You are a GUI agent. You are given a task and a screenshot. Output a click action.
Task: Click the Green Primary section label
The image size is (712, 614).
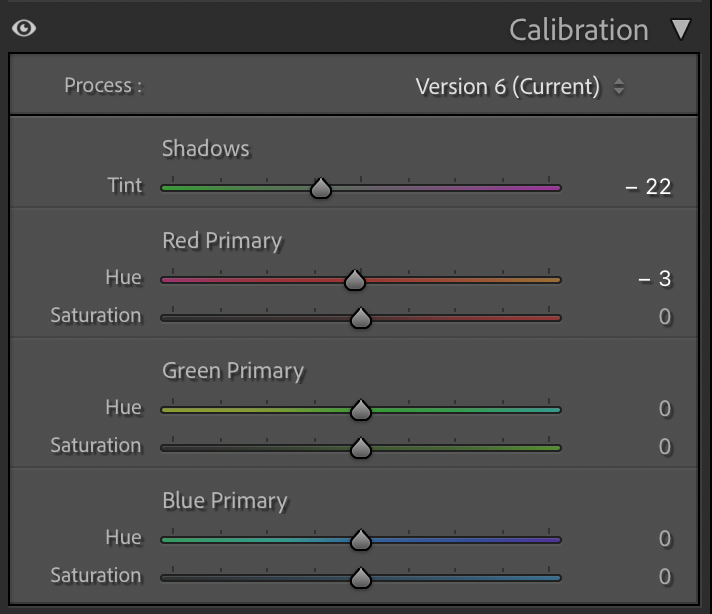(x=232, y=371)
